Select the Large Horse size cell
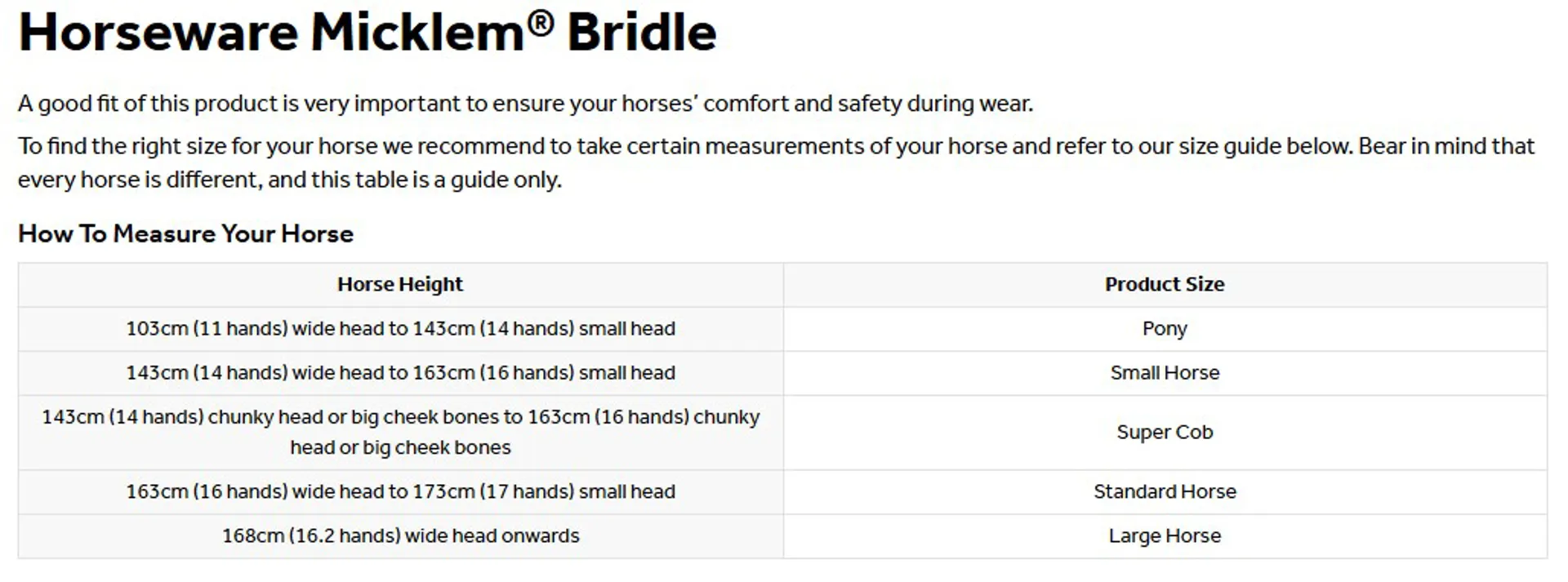1568x582 pixels. (x=1165, y=536)
